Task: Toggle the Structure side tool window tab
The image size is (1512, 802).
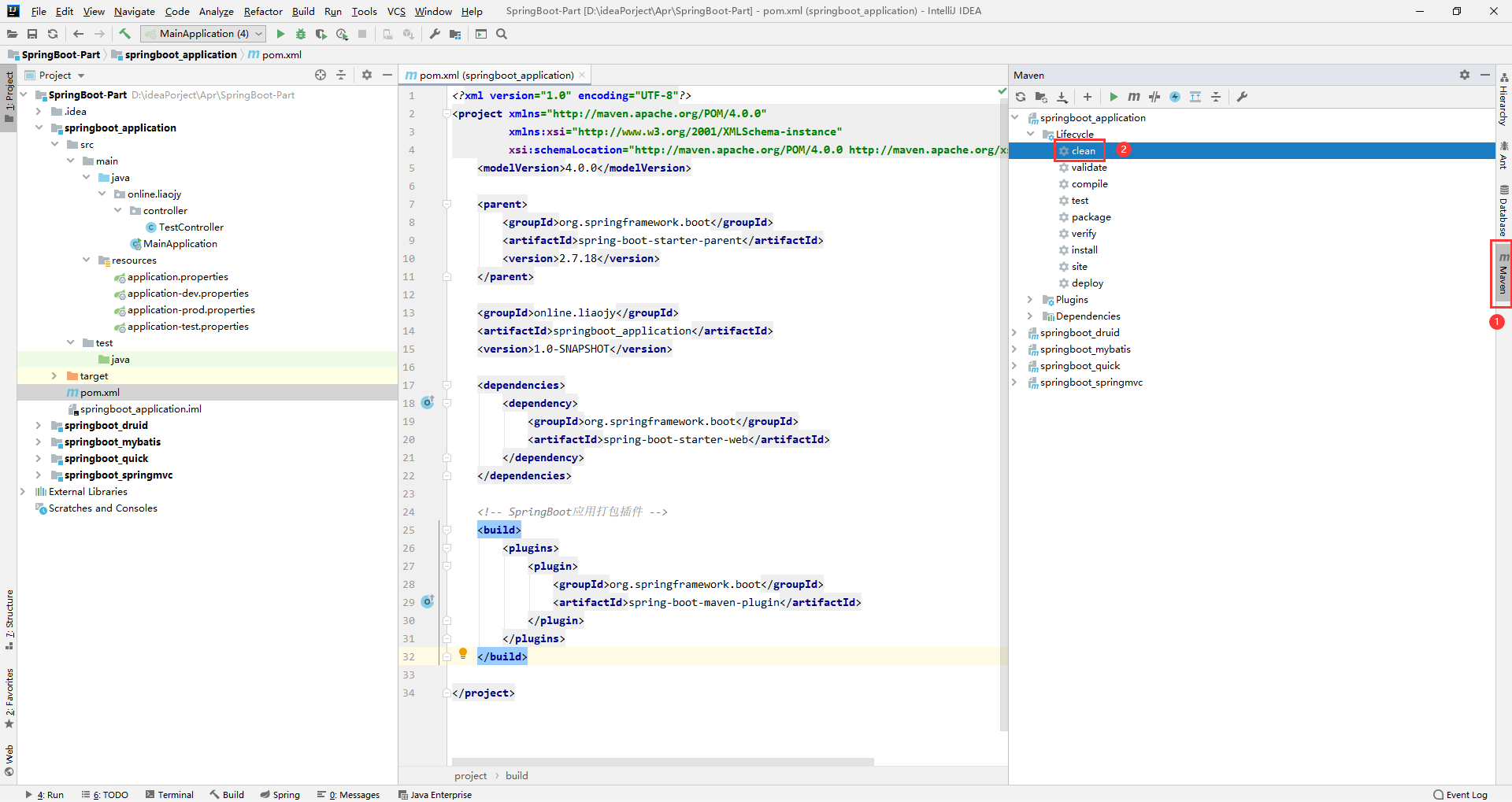Action: (9, 619)
